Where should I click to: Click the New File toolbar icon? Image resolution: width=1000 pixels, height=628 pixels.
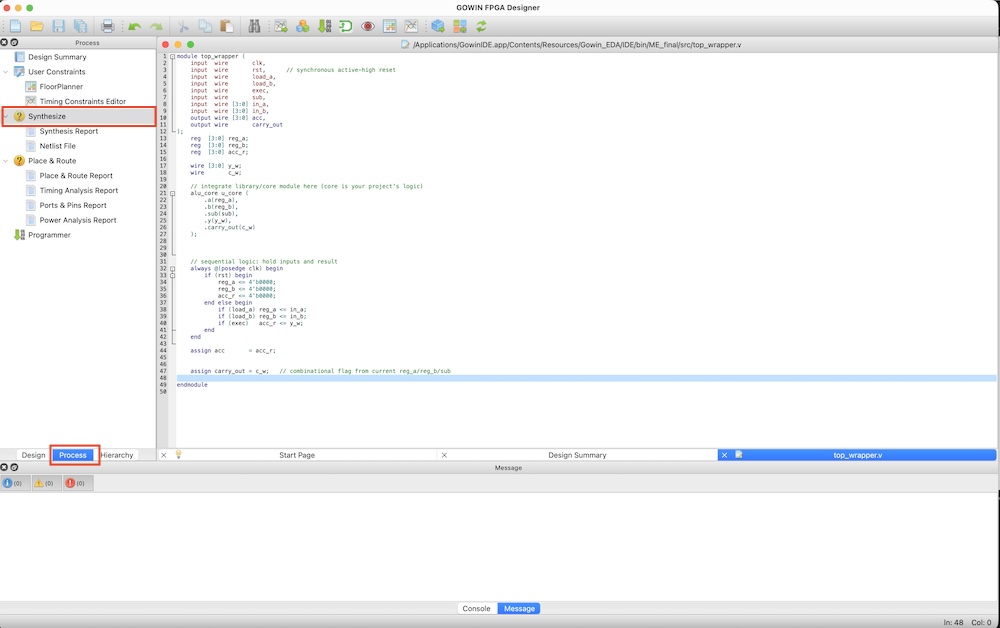pos(15,26)
